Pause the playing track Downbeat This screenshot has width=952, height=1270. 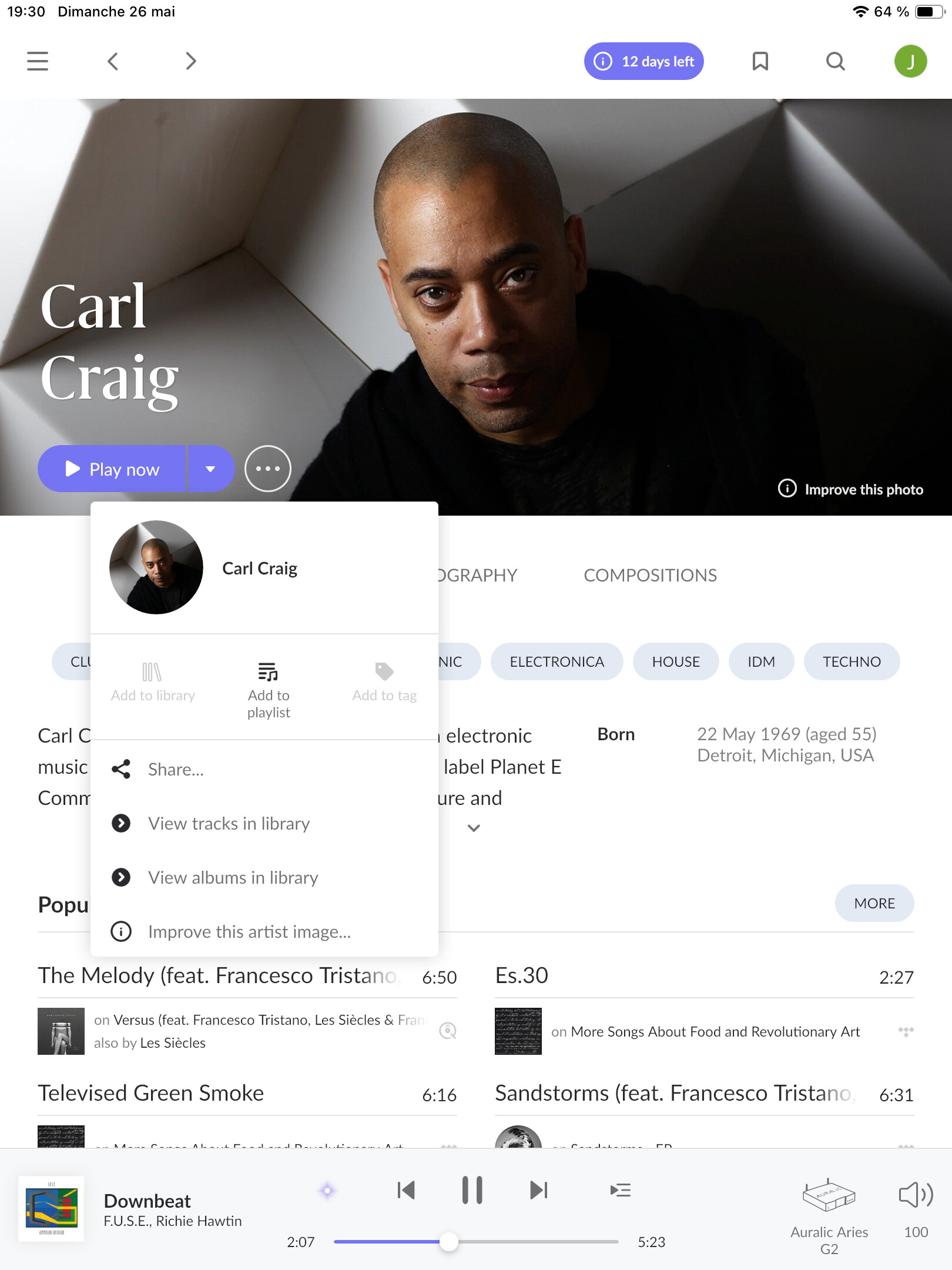click(472, 1190)
